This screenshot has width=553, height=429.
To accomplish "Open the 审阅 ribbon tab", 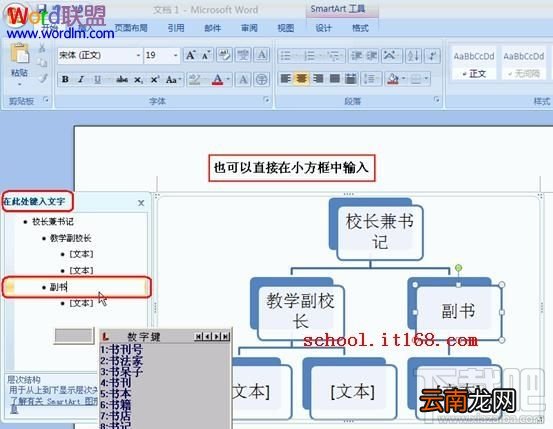I will pyautogui.click(x=249, y=28).
